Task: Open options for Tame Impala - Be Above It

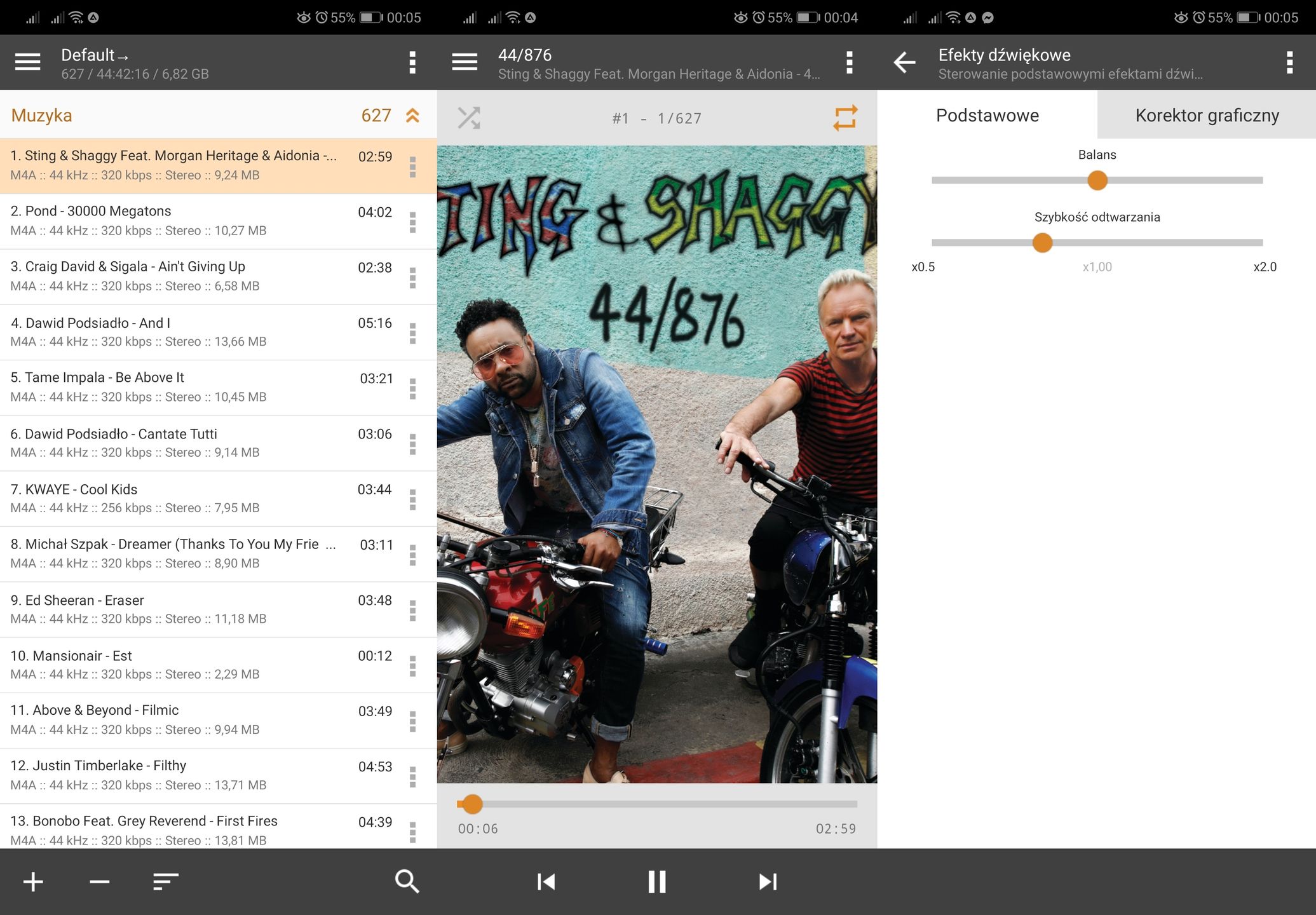Action: tap(412, 388)
